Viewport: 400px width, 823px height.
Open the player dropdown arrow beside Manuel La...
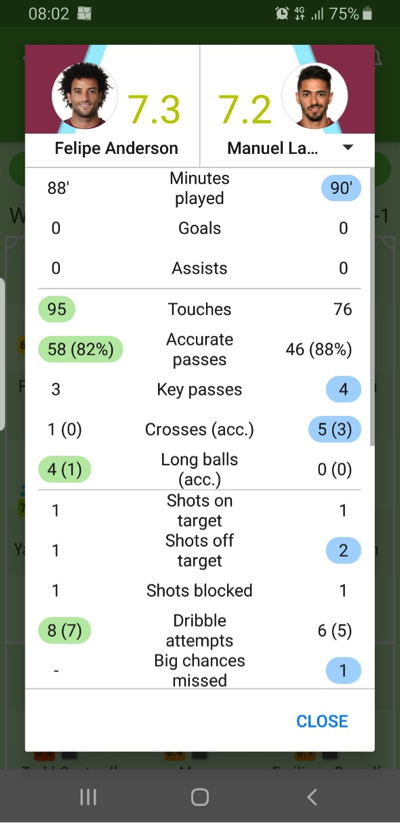point(348,148)
